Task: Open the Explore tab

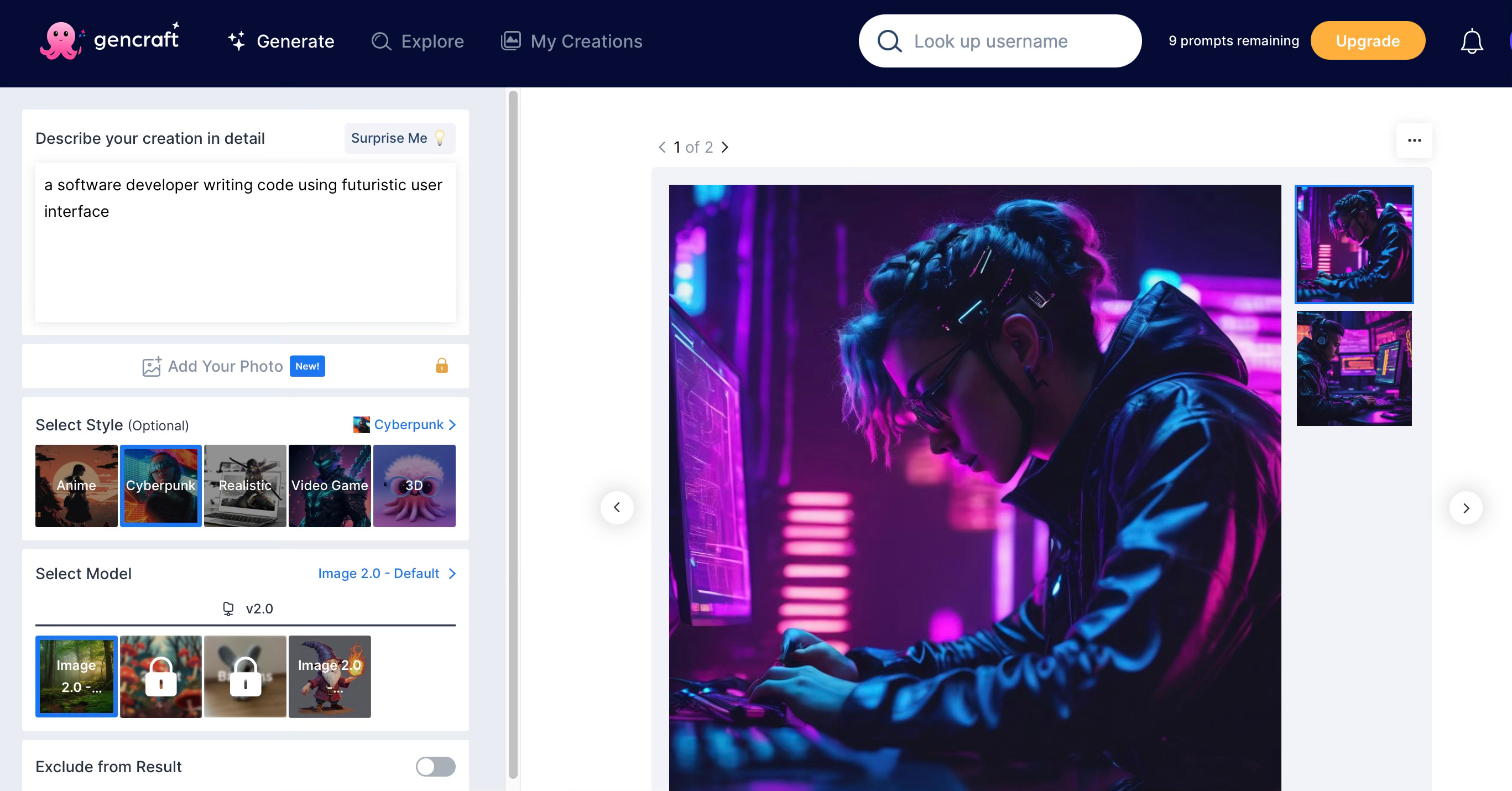Action: 418,41
